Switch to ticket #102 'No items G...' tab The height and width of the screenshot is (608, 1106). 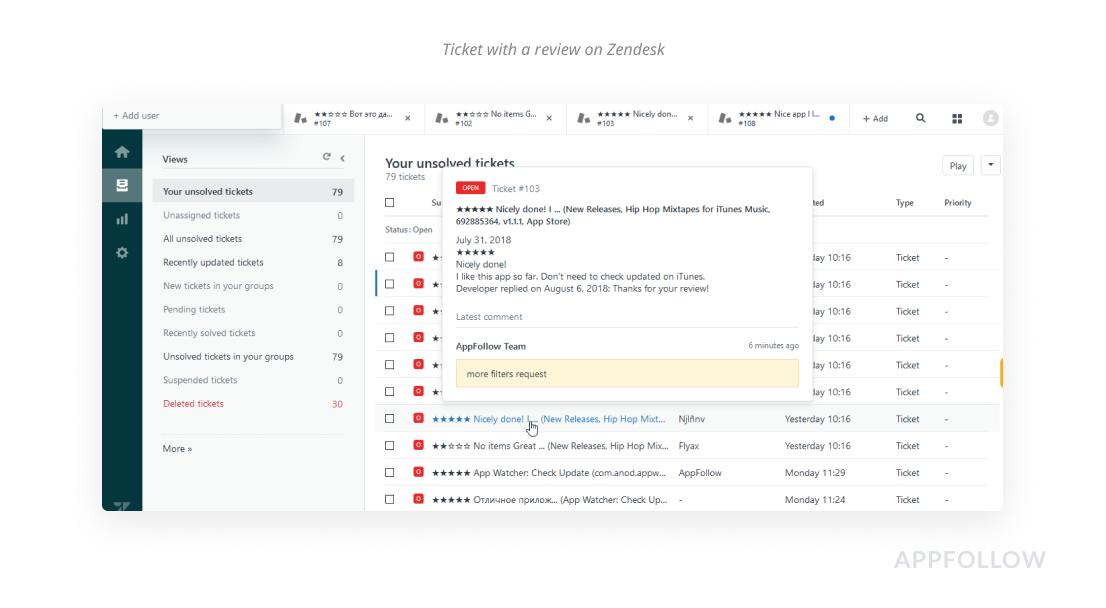(x=490, y=118)
